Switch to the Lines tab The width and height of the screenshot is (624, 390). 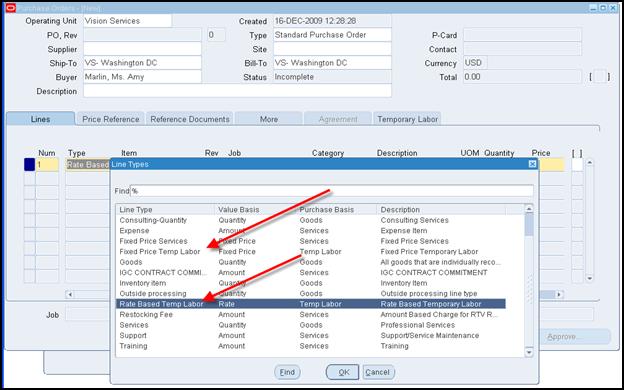(41, 119)
